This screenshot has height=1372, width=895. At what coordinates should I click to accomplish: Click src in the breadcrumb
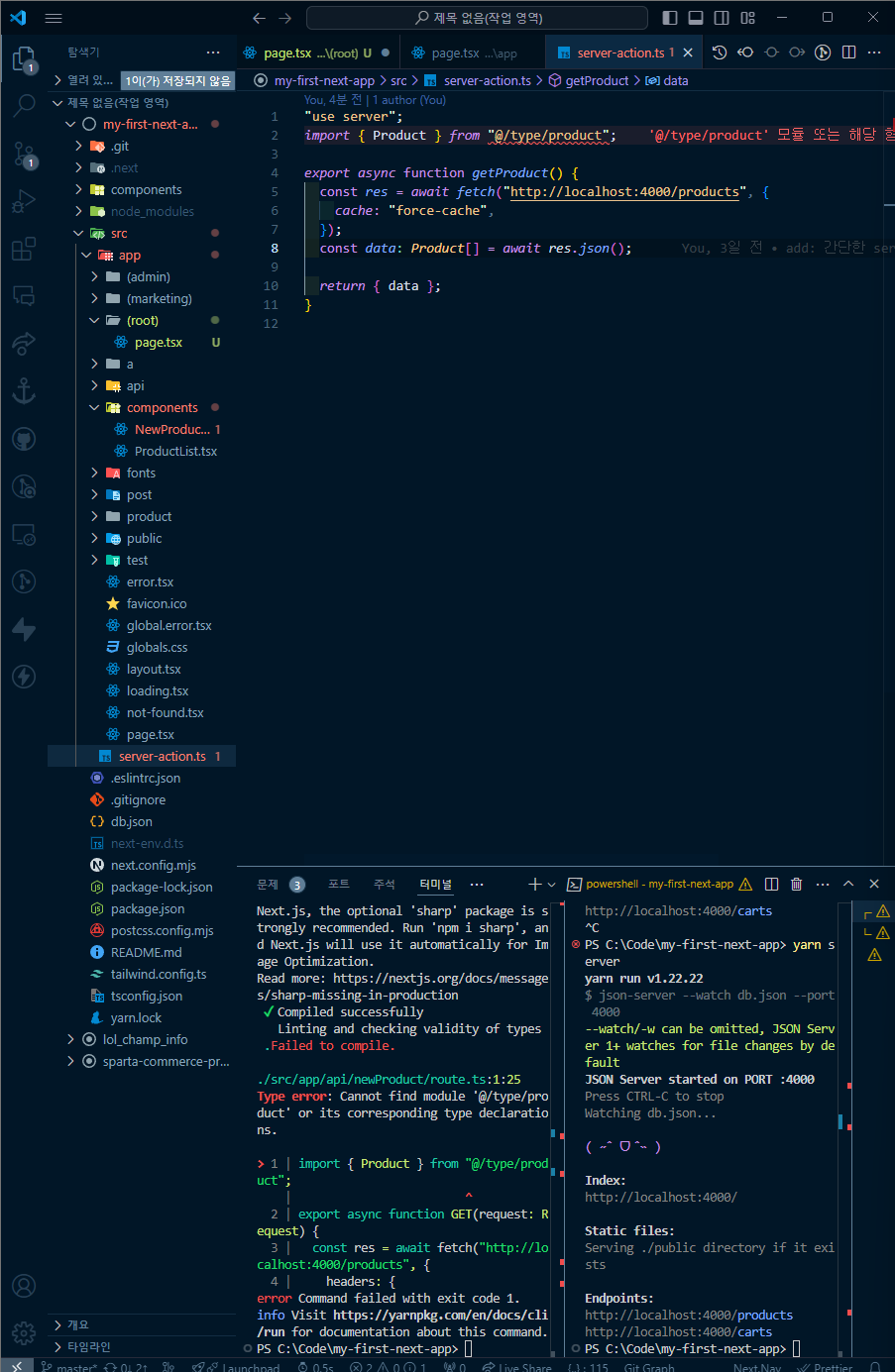pyautogui.click(x=398, y=80)
